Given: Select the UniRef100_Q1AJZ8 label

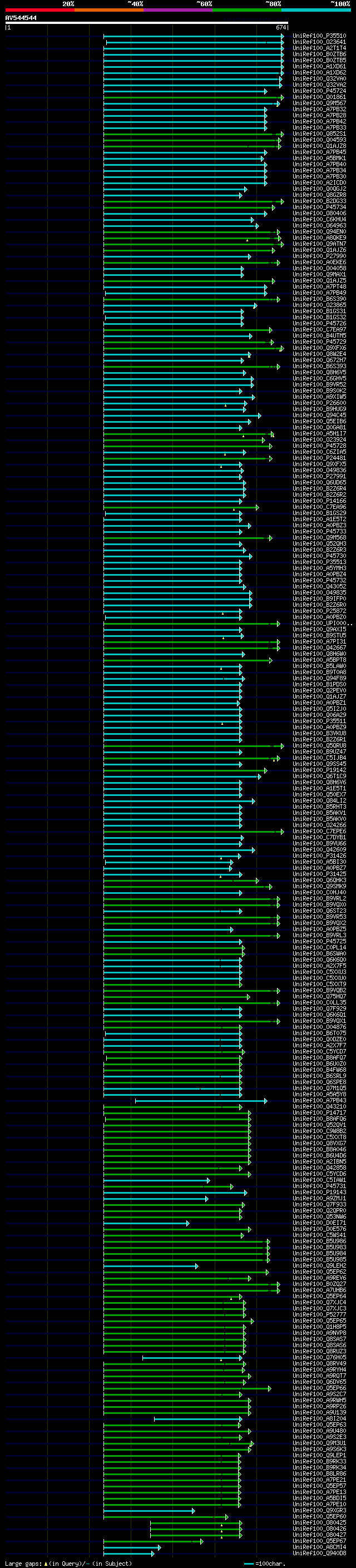Looking at the screenshot, I should 319,146.
